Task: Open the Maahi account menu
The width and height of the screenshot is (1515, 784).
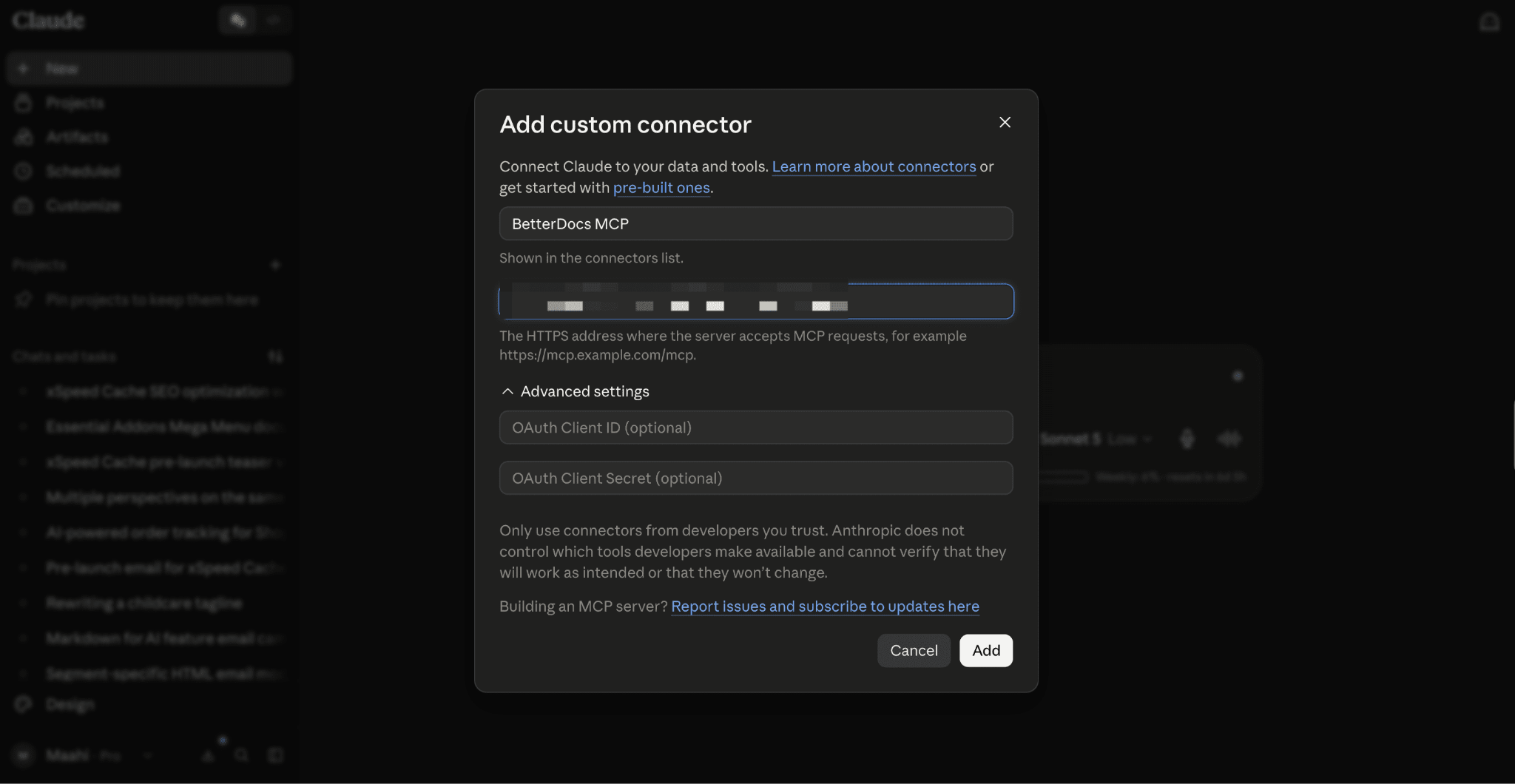Action: [x=84, y=755]
